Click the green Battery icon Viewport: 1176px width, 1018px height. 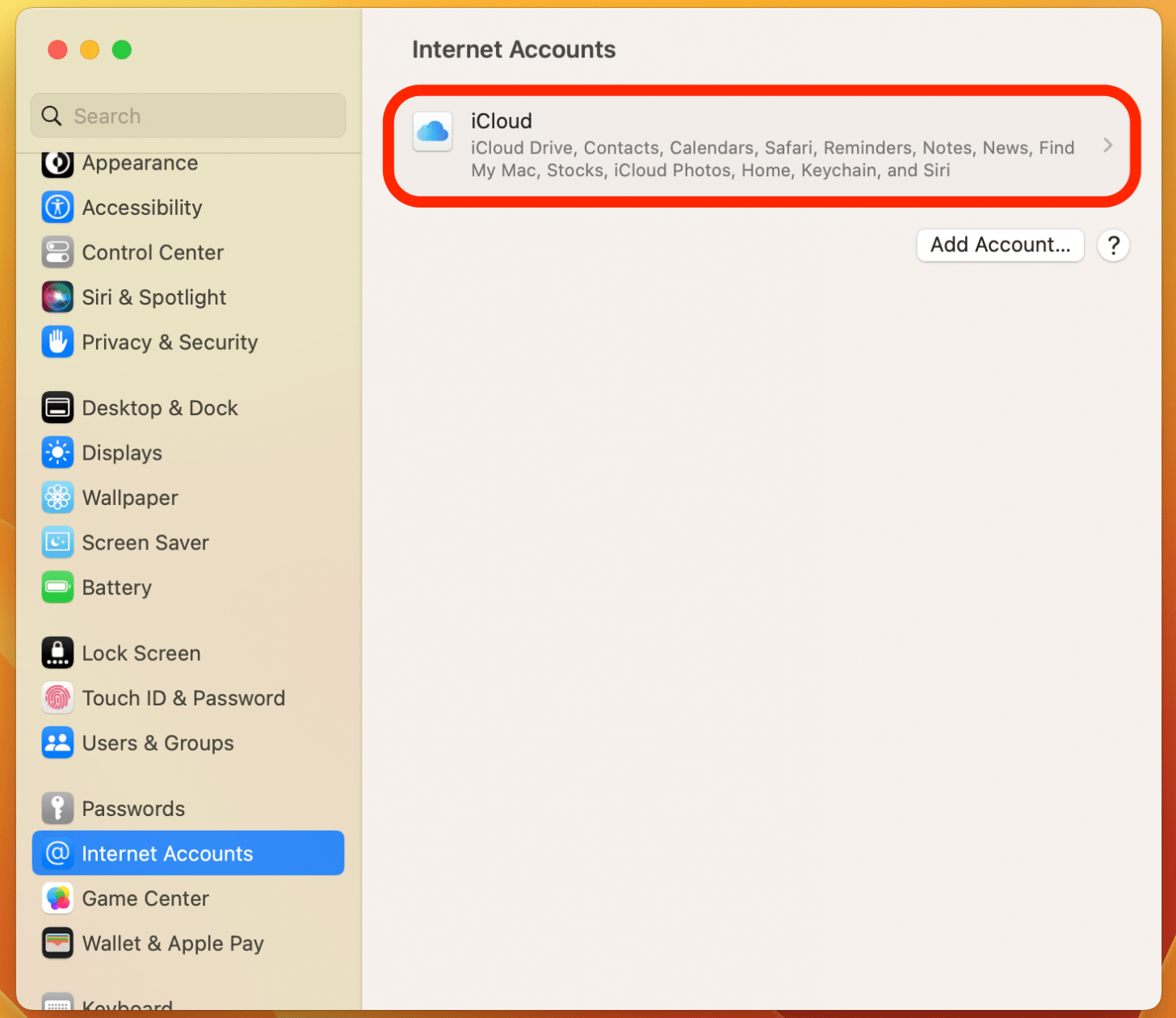57,587
